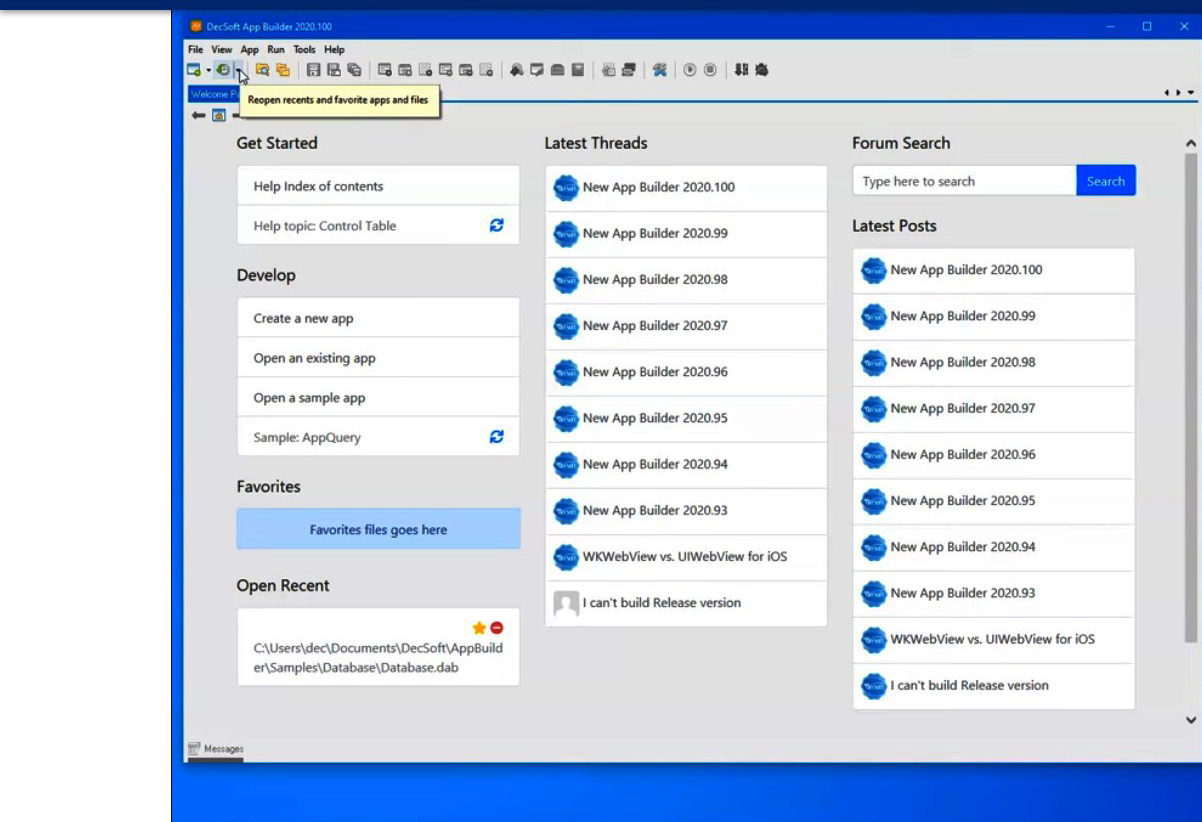Click the single floppy Save icon

pyautogui.click(x=313, y=70)
